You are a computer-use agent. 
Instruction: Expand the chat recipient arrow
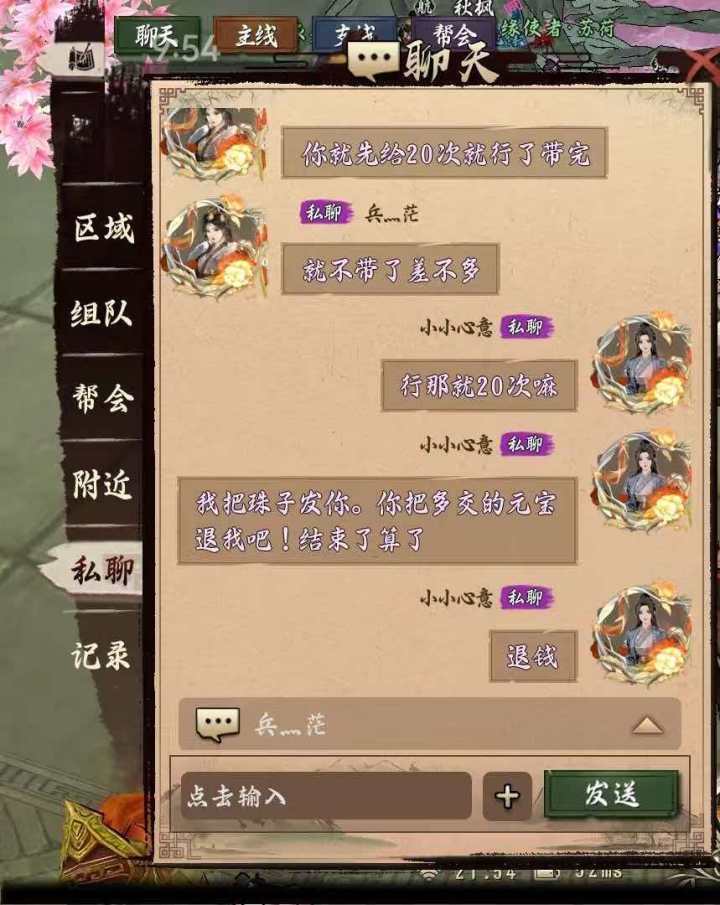pos(647,725)
